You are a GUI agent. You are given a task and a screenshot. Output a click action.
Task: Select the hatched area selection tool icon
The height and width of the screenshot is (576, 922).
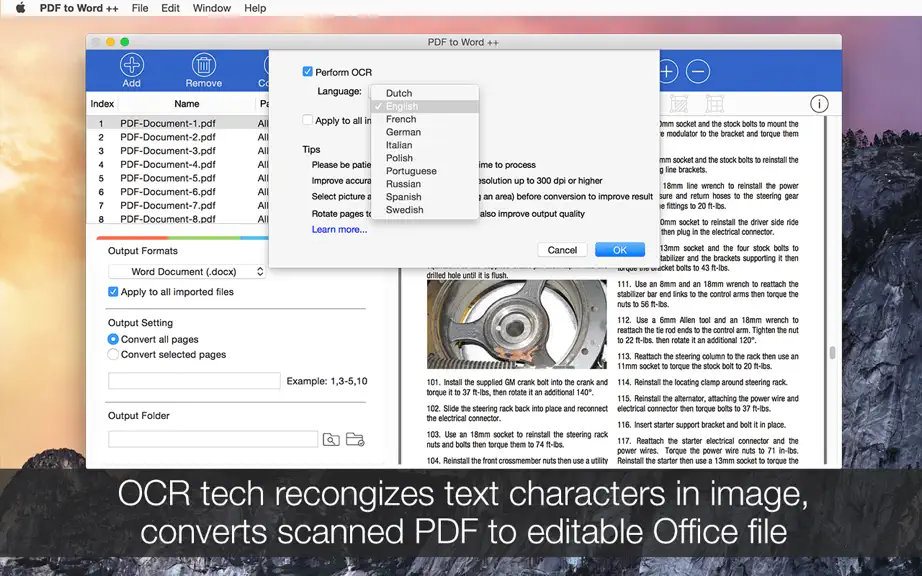pos(679,104)
